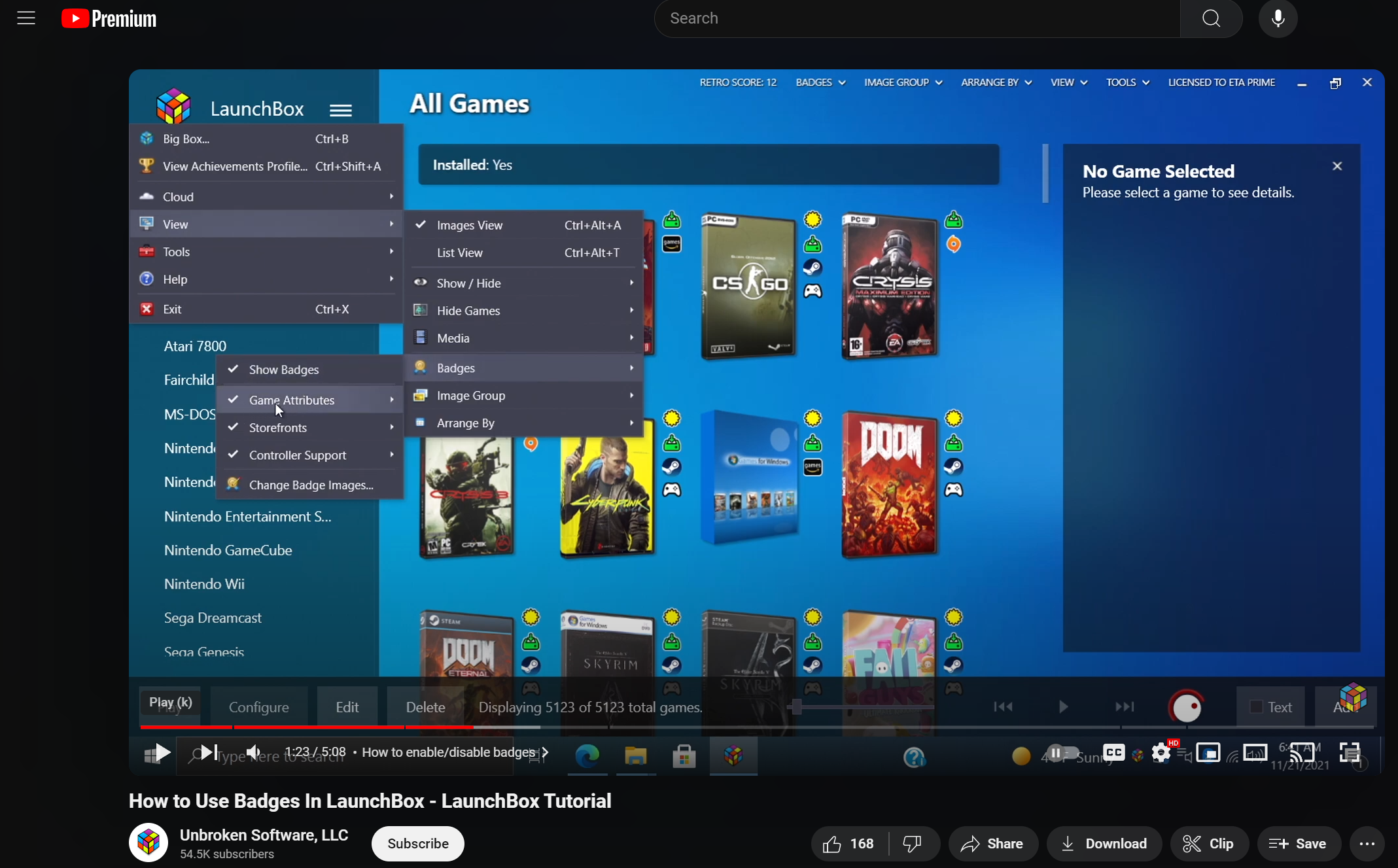Image resolution: width=1398 pixels, height=868 pixels.
Task: Click the Steam badge beside the DOOM cover
Action: coord(954,466)
